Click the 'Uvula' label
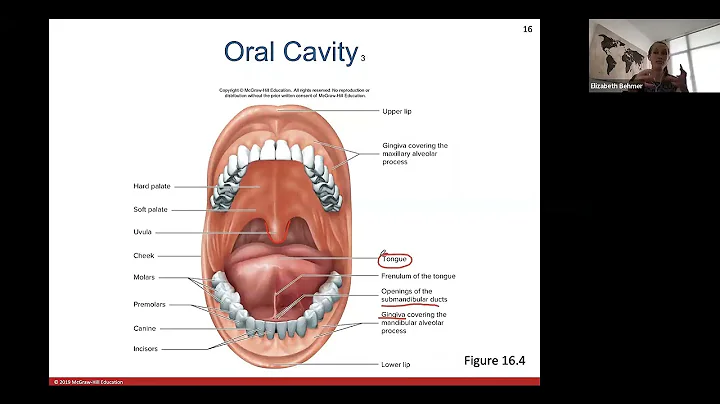Image resolution: width=720 pixels, height=404 pixels. (x=142, y=232)
